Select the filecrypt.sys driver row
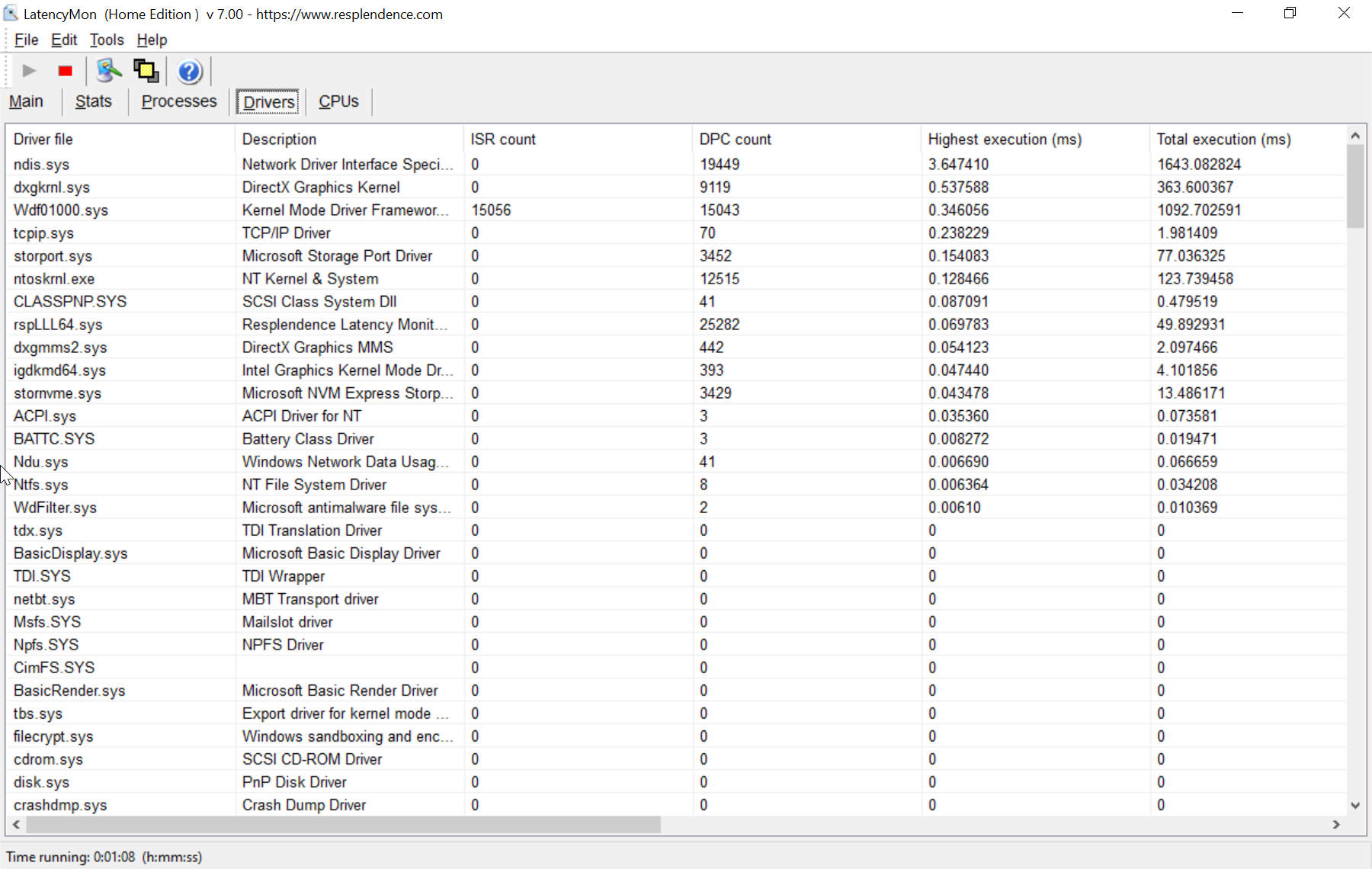The image size is (1372, 869). (x=676, y=736)
